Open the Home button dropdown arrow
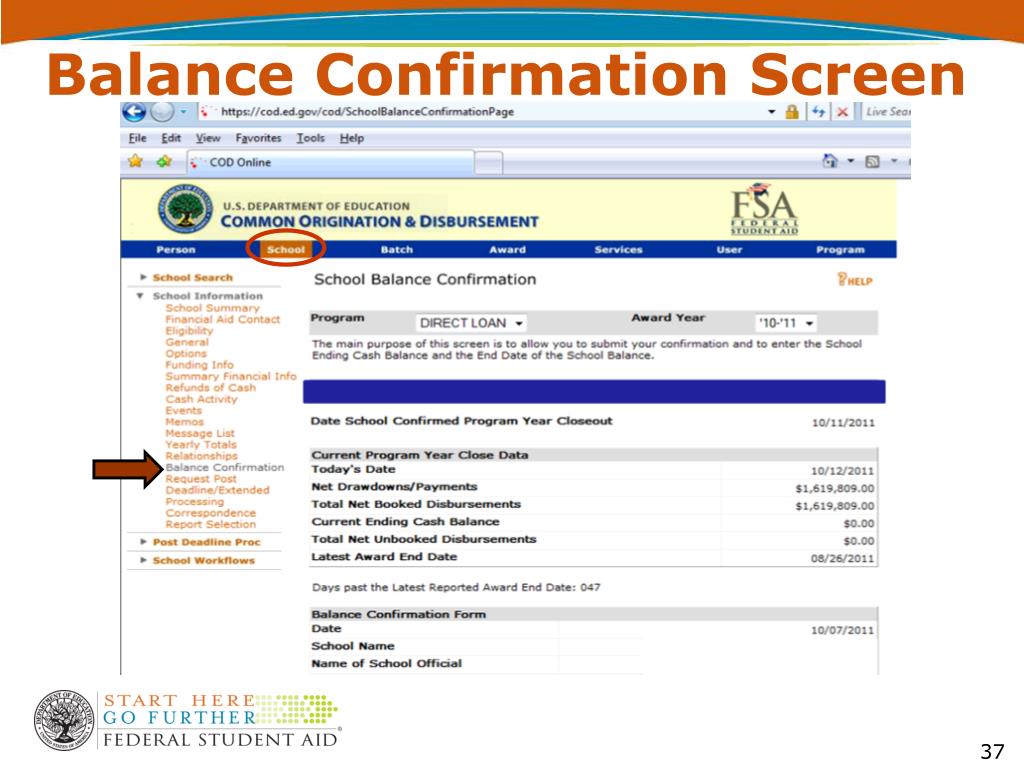This screenshot has width=1024, height=768. [x=850, y=161]
